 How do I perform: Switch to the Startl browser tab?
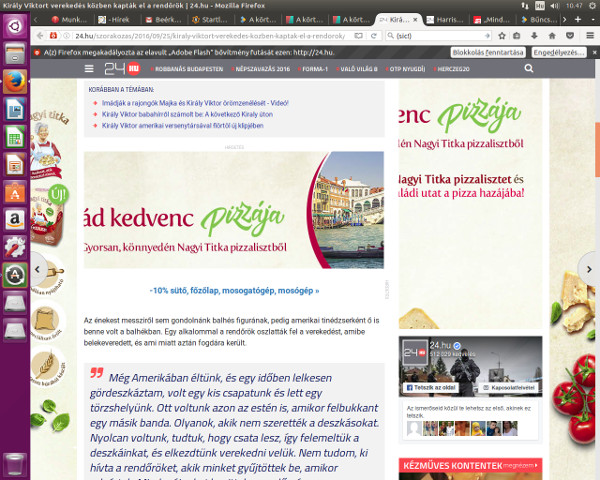pyautogui.click(x=212, y=20)
